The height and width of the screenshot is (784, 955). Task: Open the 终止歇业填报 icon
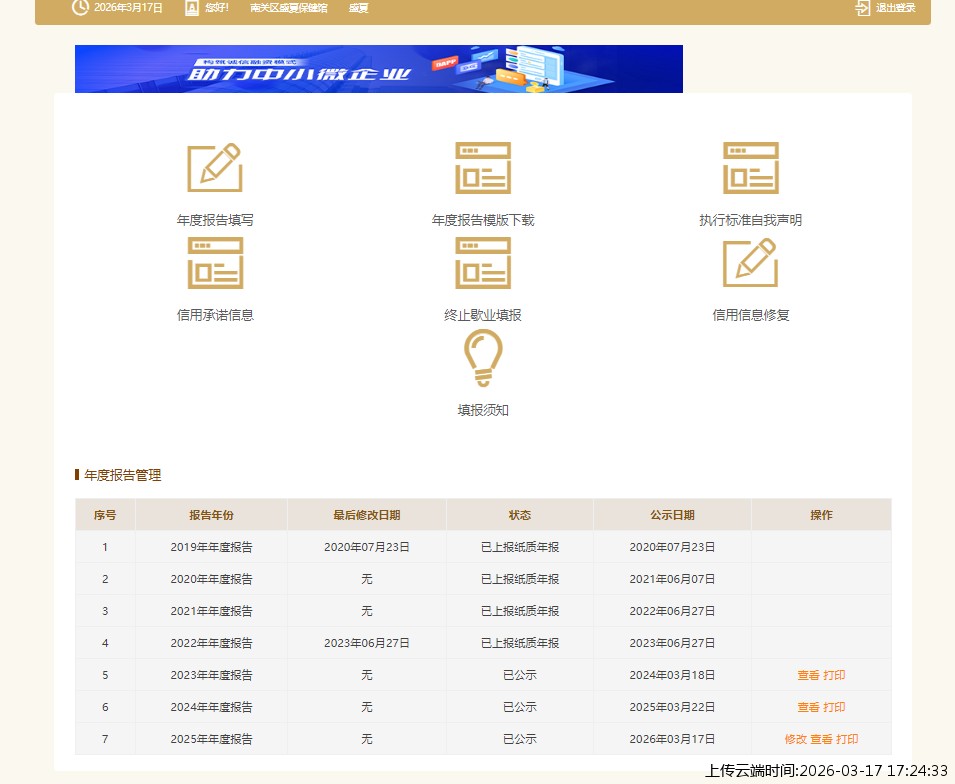pos(483,263)
